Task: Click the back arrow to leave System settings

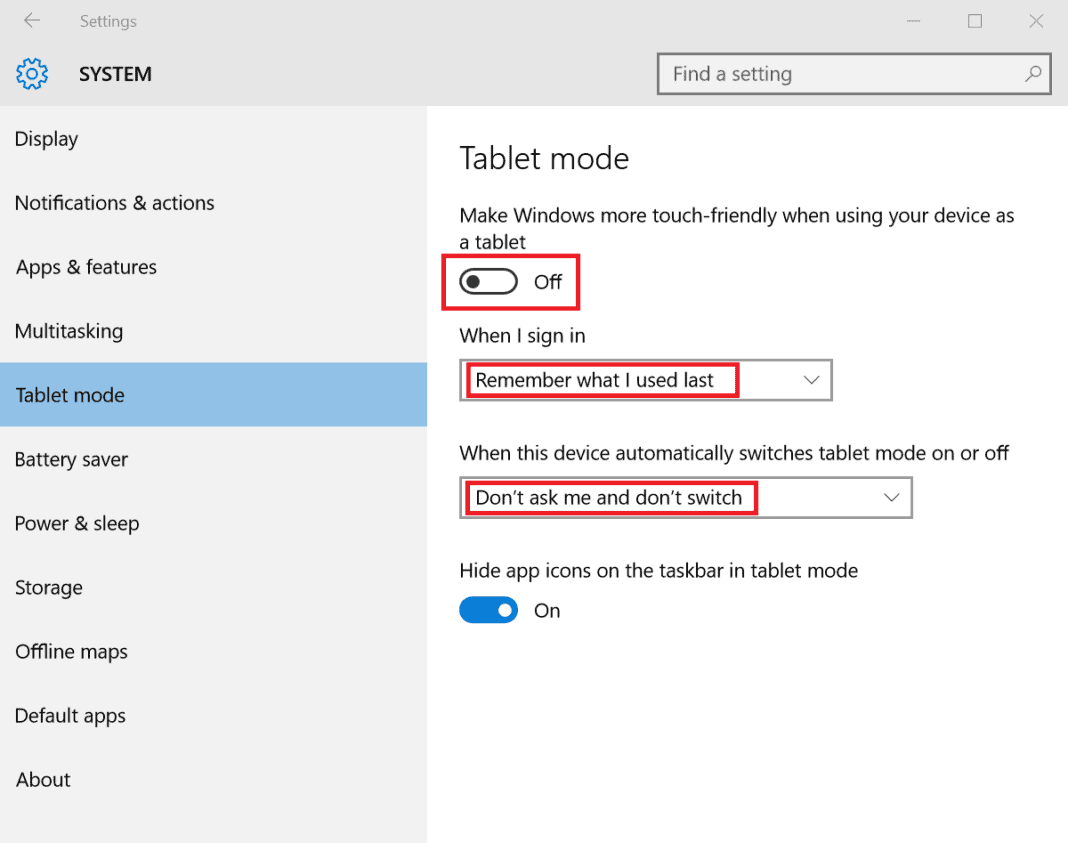Action: (x=31, y=21)
